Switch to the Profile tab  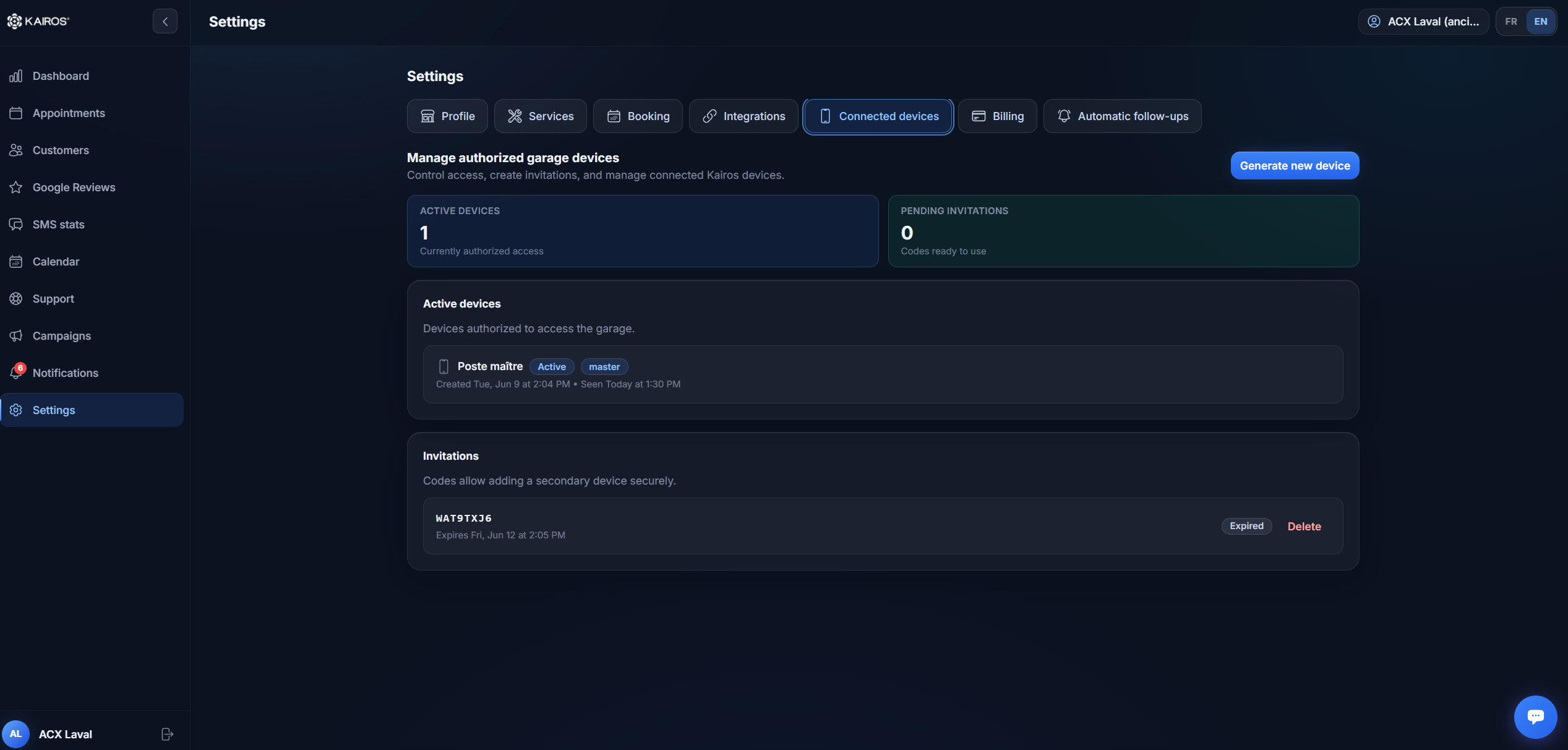pos(447,116)
